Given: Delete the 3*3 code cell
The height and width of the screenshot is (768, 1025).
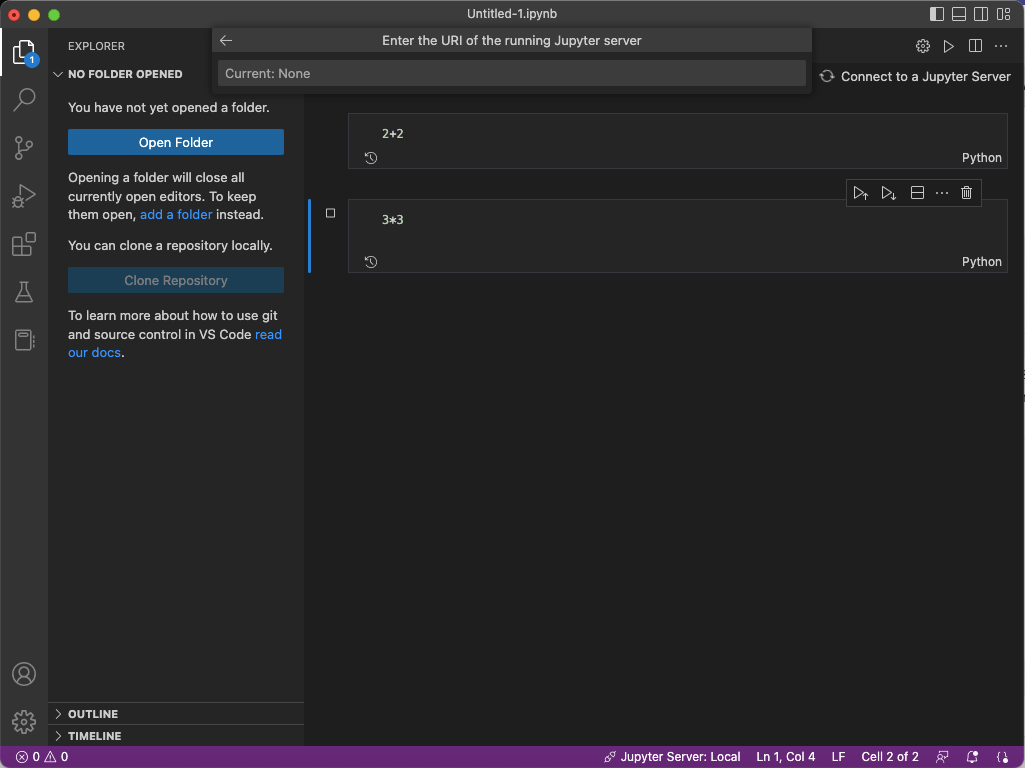Looking at the screenshot, I should [966, 192].
